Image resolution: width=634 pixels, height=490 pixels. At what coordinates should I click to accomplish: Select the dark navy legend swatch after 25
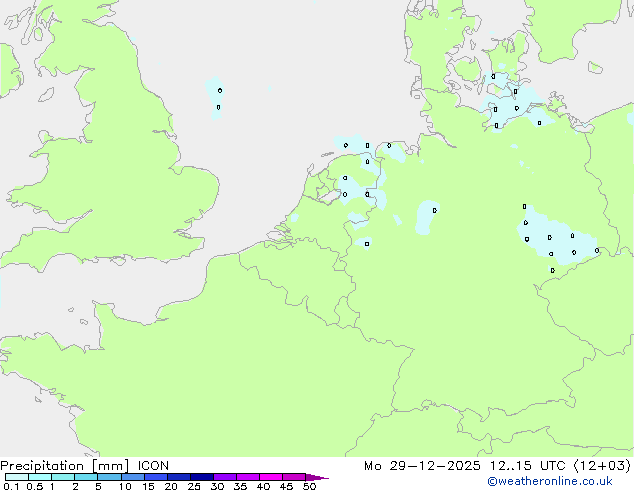202,478
